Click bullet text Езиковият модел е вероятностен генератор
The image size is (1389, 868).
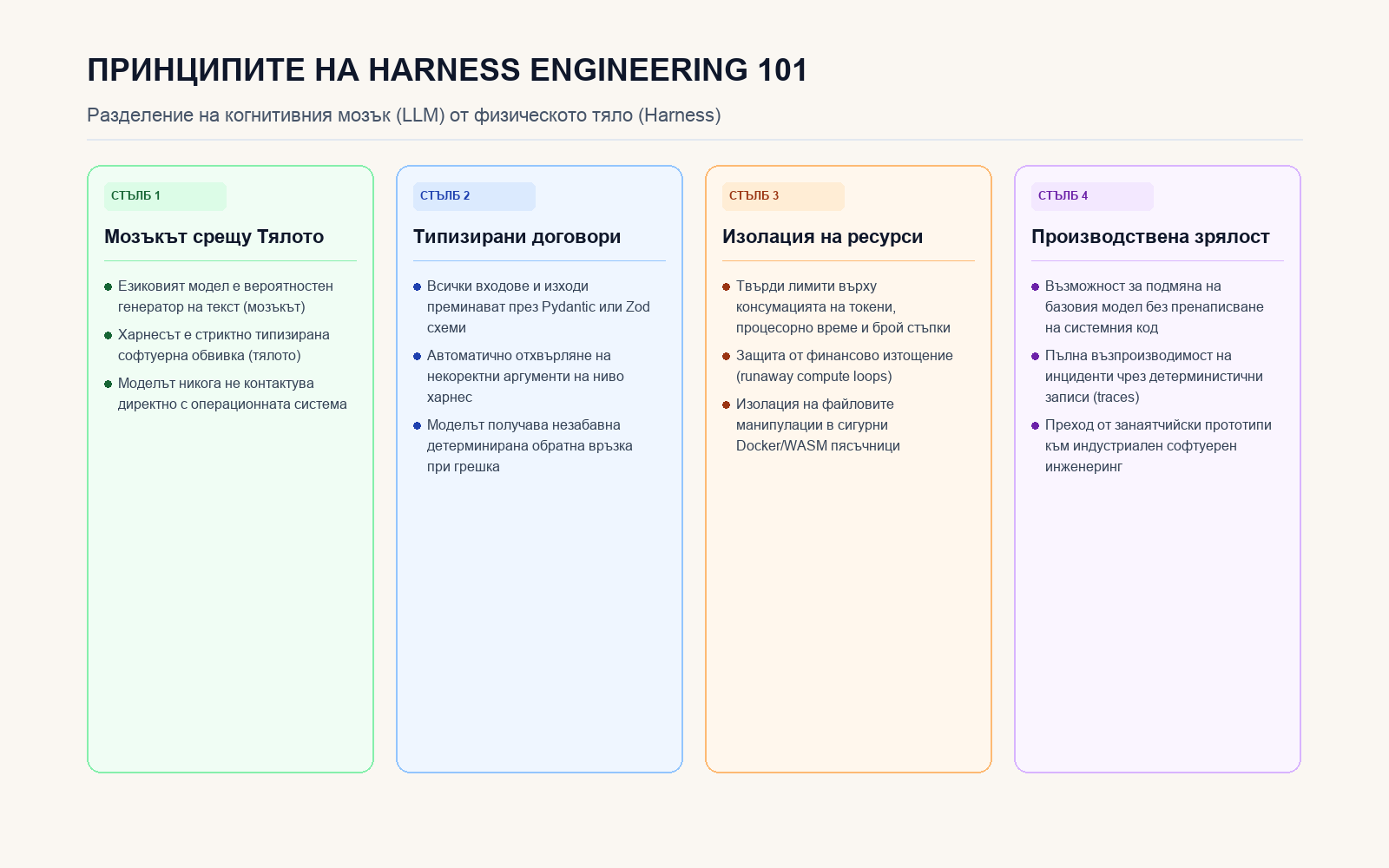(x=226, y=297)
